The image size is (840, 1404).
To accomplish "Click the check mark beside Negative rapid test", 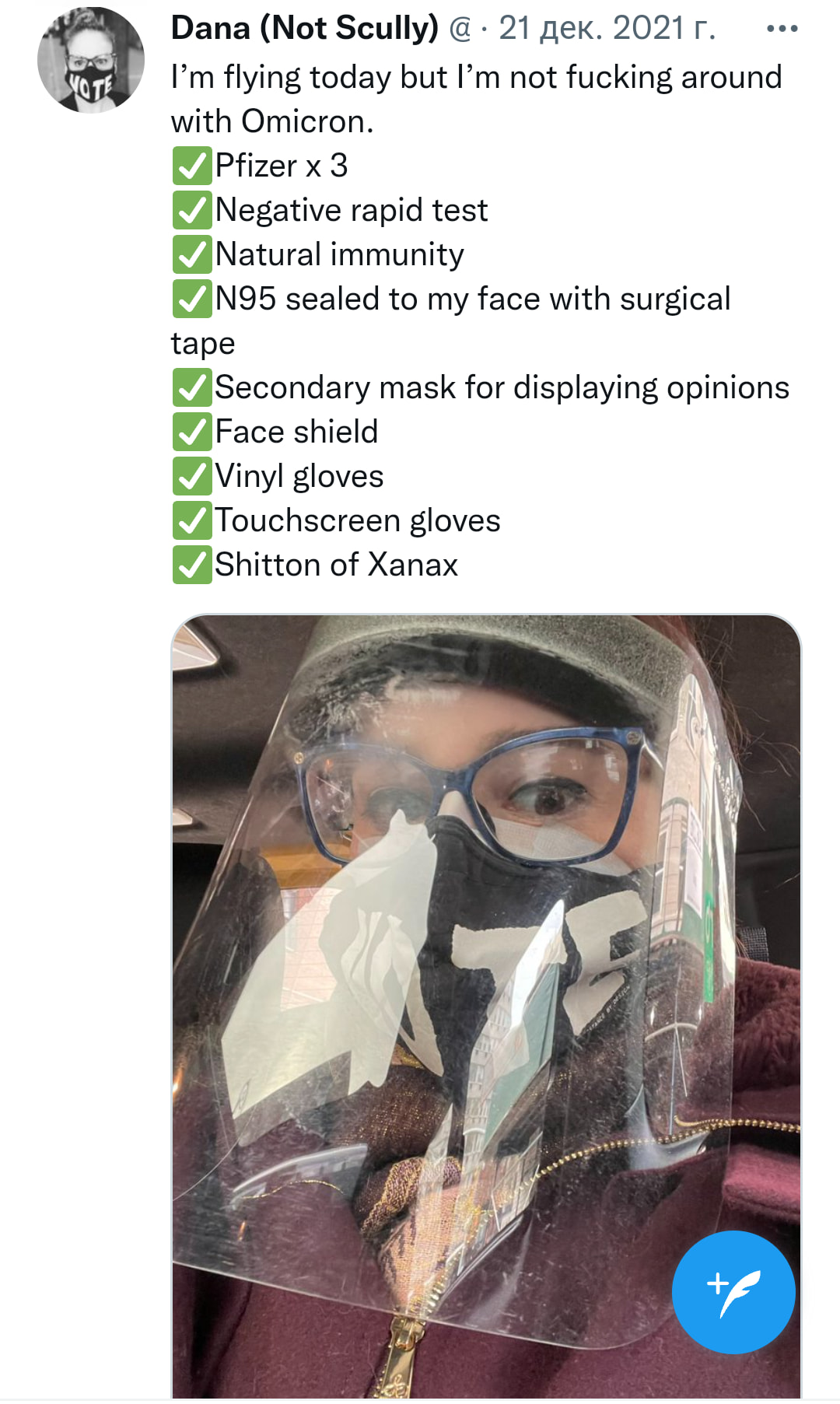I will [191, 210].
